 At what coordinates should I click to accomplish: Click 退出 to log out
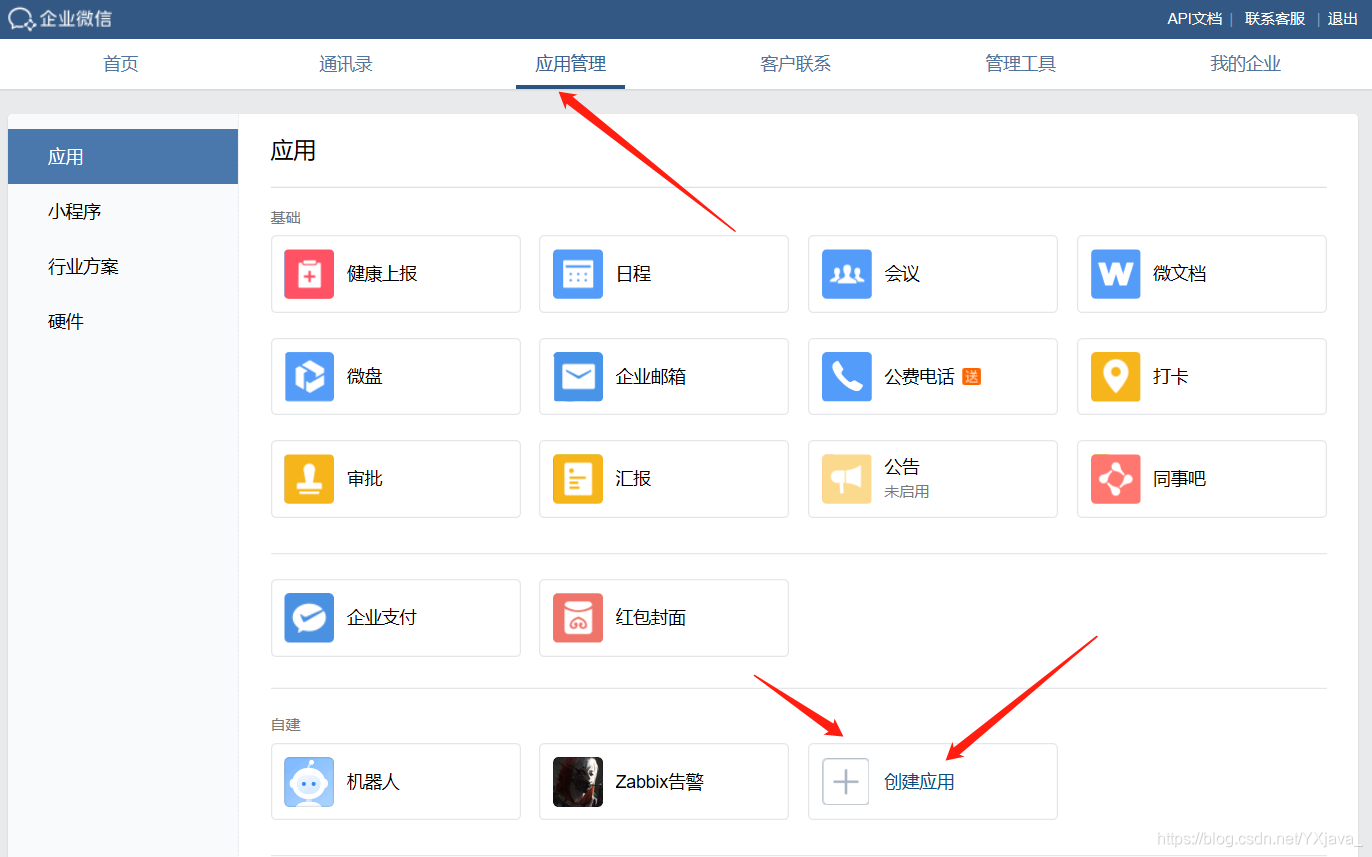1343,19
